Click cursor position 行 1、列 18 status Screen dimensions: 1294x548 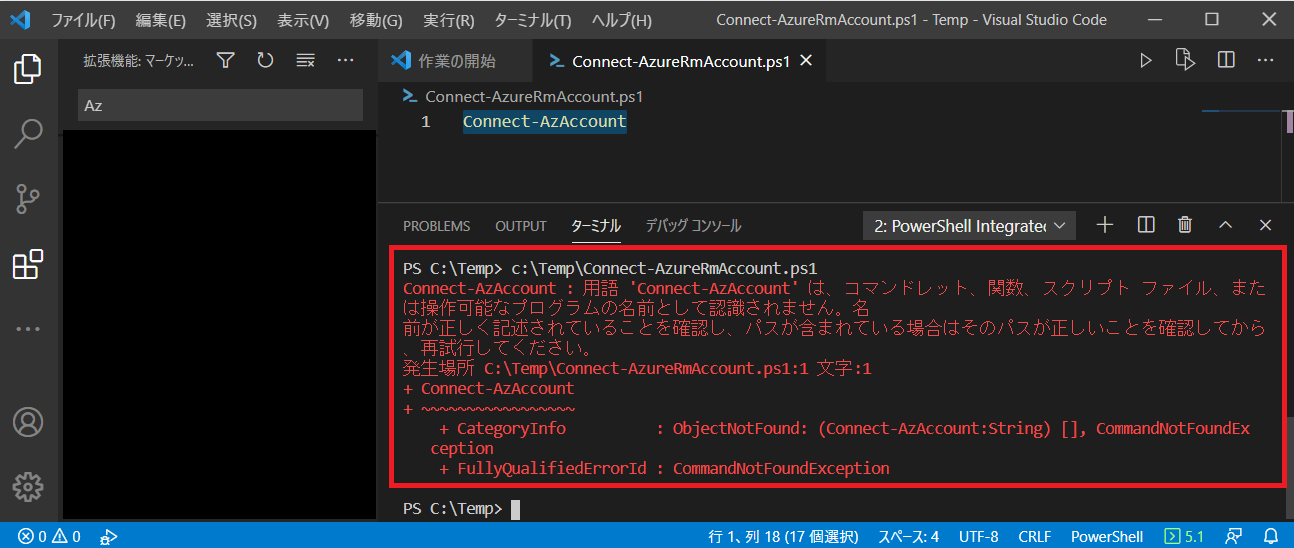coord(782,536)
